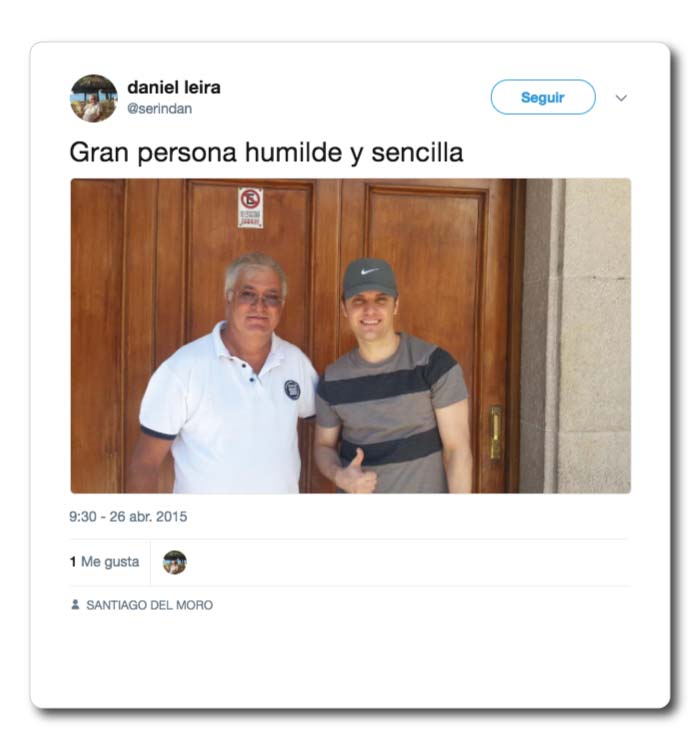Expand the chevron menu beside Seguir

click(621, 98)
